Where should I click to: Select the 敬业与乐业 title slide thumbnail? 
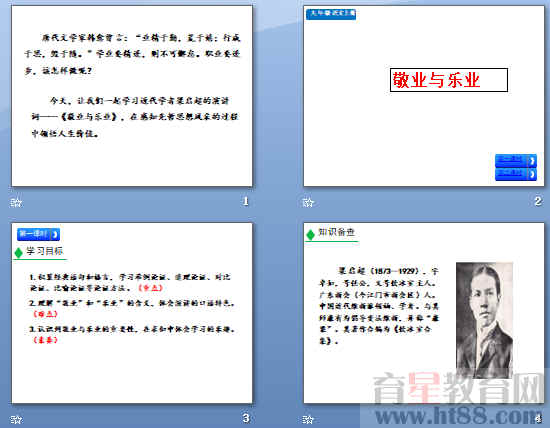(424, 96)
